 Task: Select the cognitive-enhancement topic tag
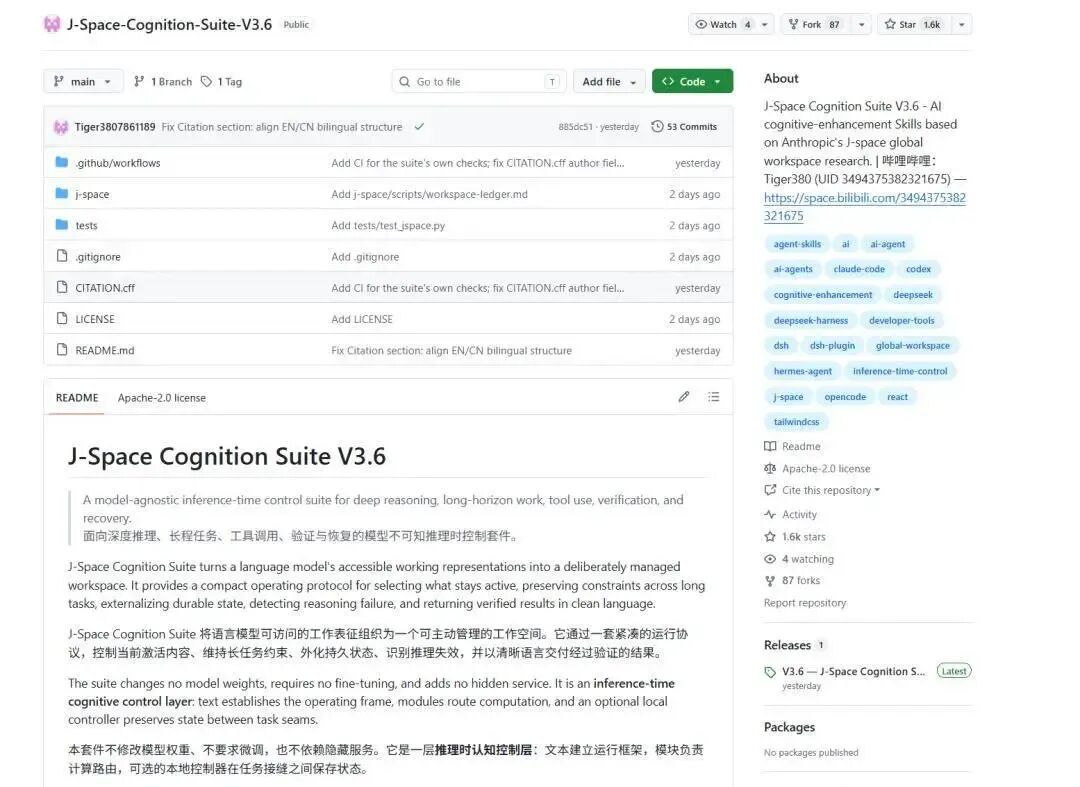tap(822, 295)
